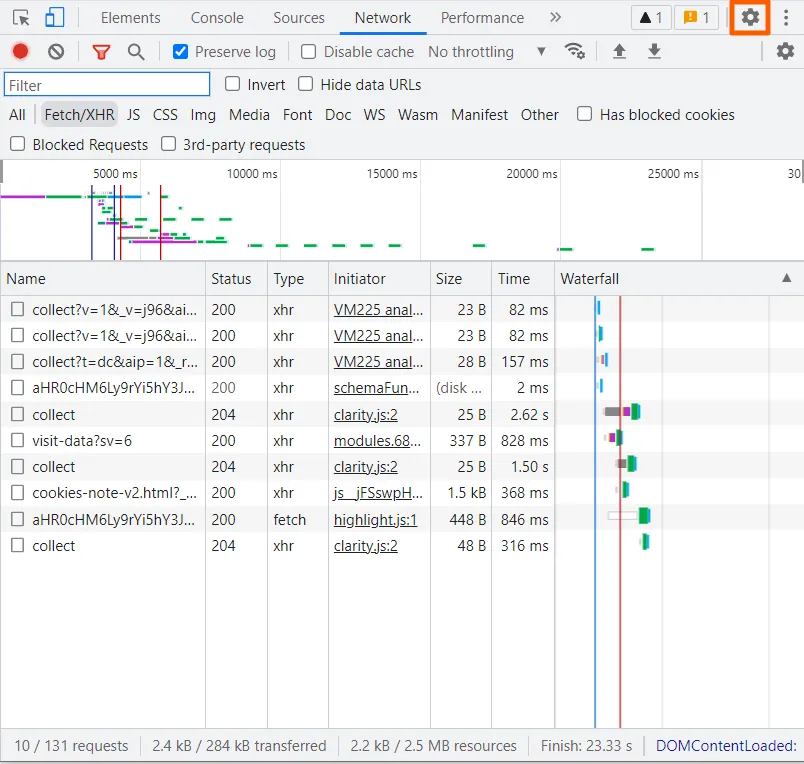Switch to the Console tab

(217, 18)
